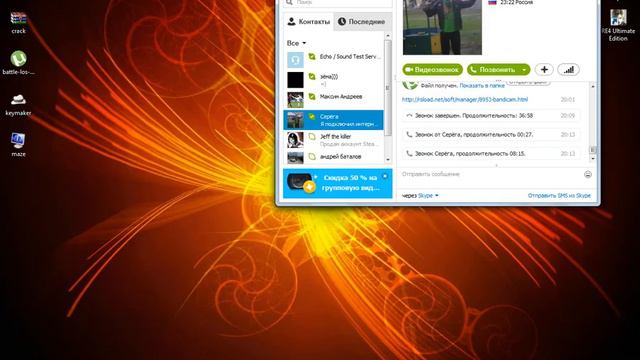Click the offline status icon of Jeff the killer
The image size is (640, 360).
click(312, 137)
